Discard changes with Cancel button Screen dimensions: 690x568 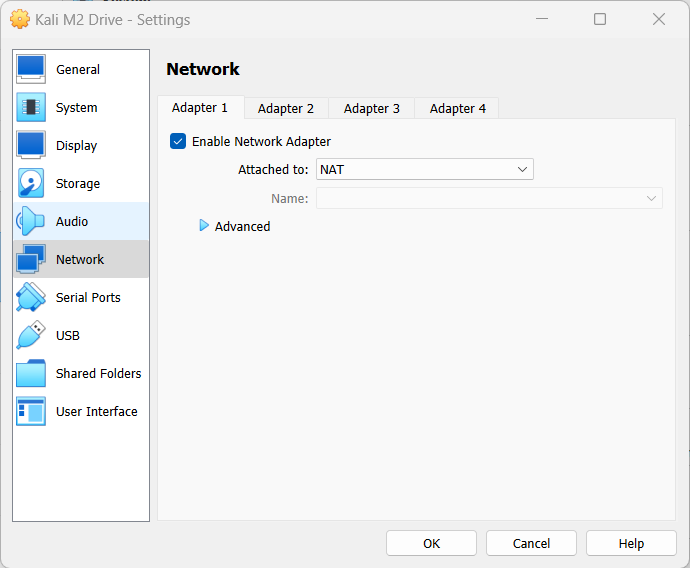point(531,543)
